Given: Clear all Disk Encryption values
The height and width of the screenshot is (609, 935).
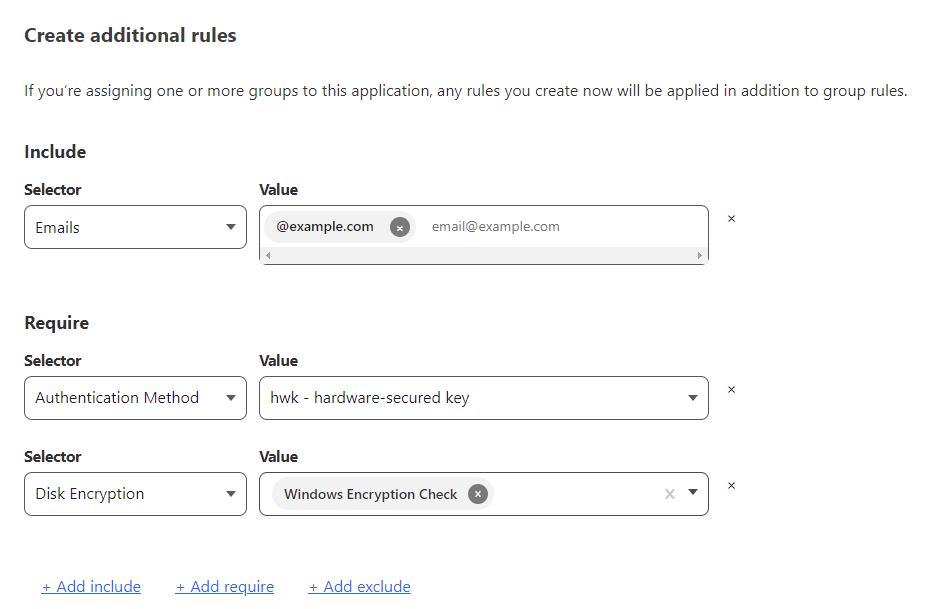Looking at the screenshot, I should coord(670,494).
